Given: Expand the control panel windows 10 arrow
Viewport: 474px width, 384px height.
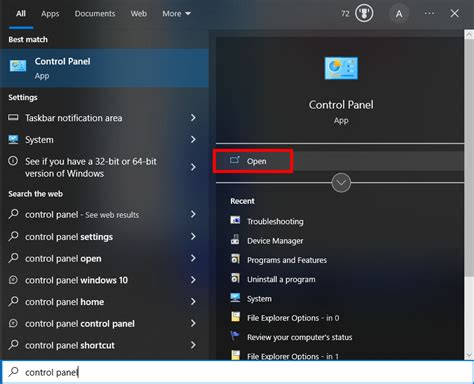Looking at the screenshot, I should coord(193,280).
